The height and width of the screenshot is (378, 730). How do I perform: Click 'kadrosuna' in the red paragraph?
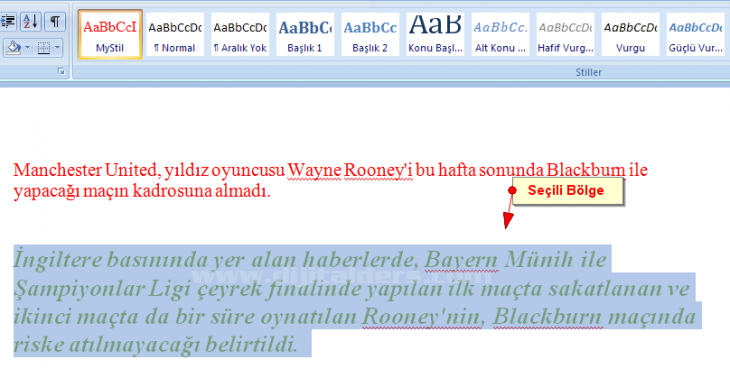coord(172,191)
